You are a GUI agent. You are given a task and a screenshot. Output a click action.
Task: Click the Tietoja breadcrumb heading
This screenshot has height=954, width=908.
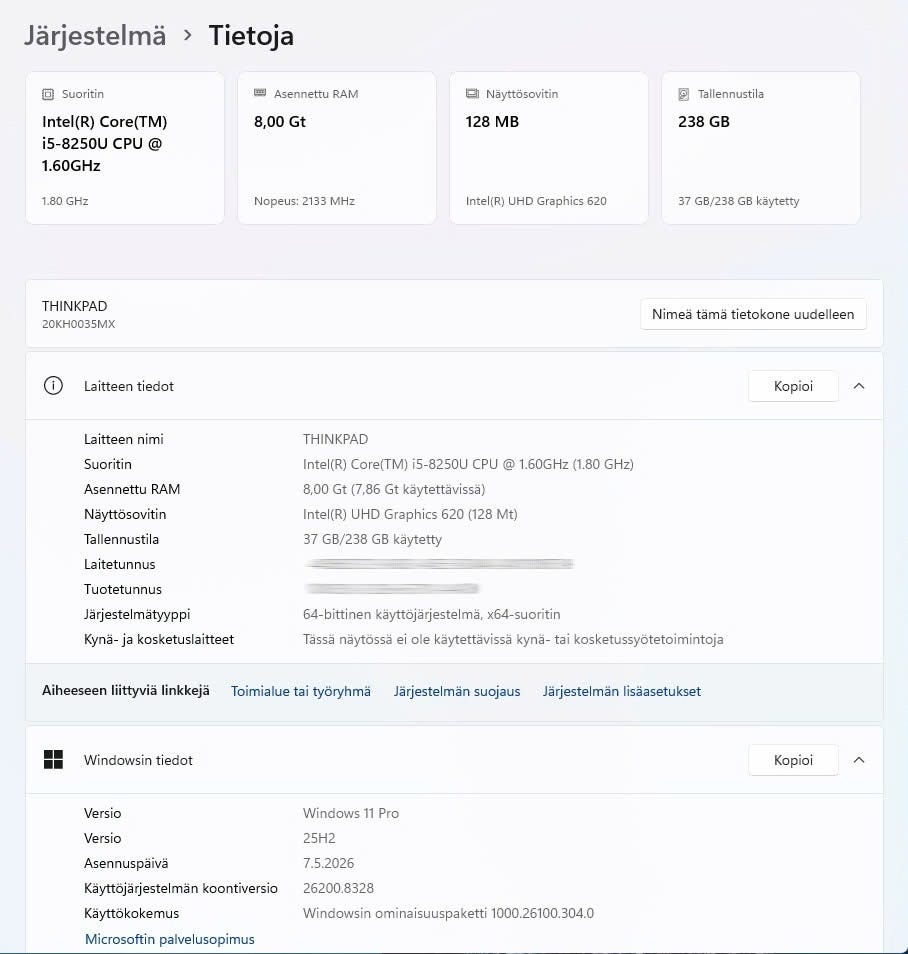pyautogui.click(x=251, y=35)
